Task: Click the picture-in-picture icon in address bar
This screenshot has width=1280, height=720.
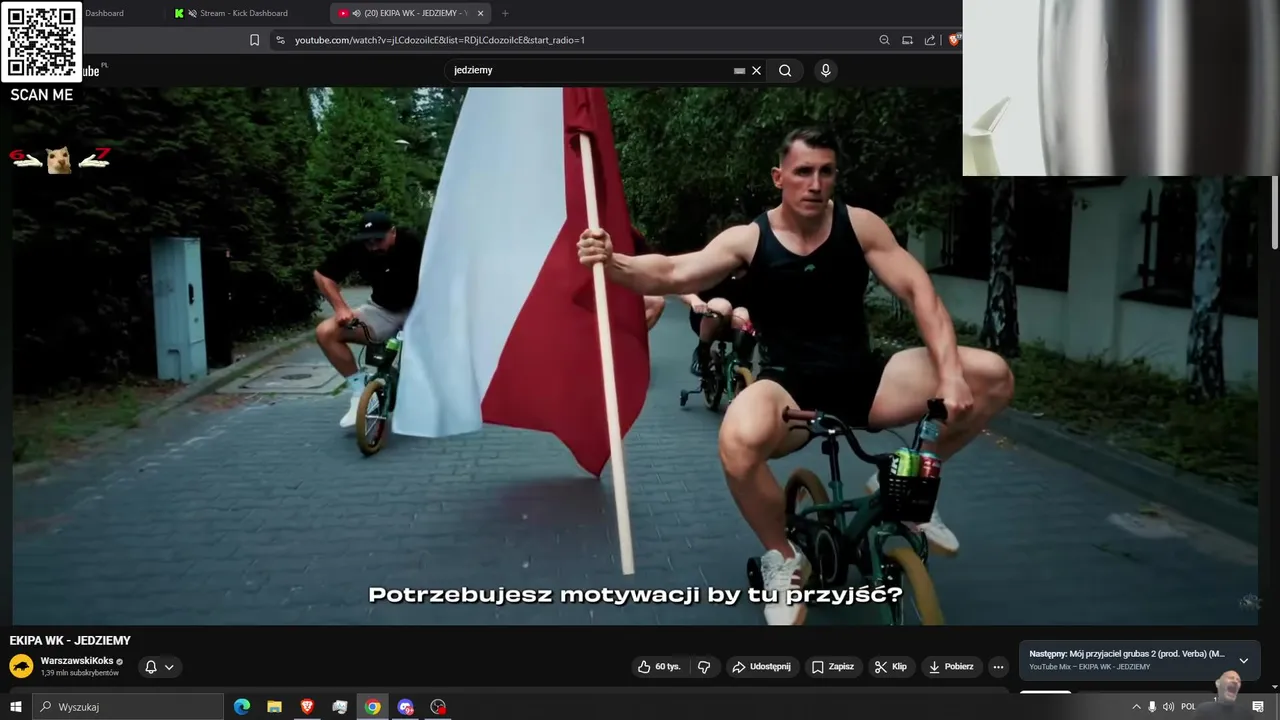Action: pyautogui.click(x=907, y=40)
